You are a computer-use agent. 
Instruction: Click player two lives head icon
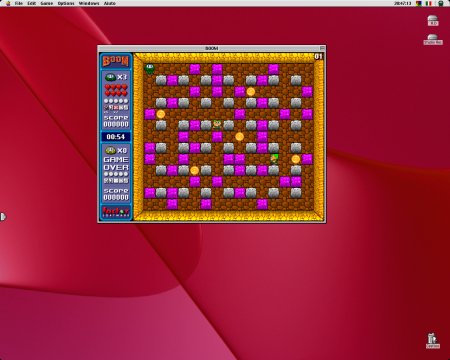click(x=110, y=151)
